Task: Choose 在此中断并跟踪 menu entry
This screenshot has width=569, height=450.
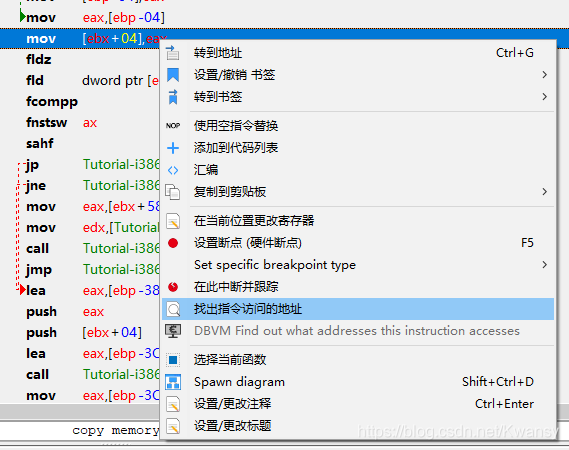Action: coord(358,287)
